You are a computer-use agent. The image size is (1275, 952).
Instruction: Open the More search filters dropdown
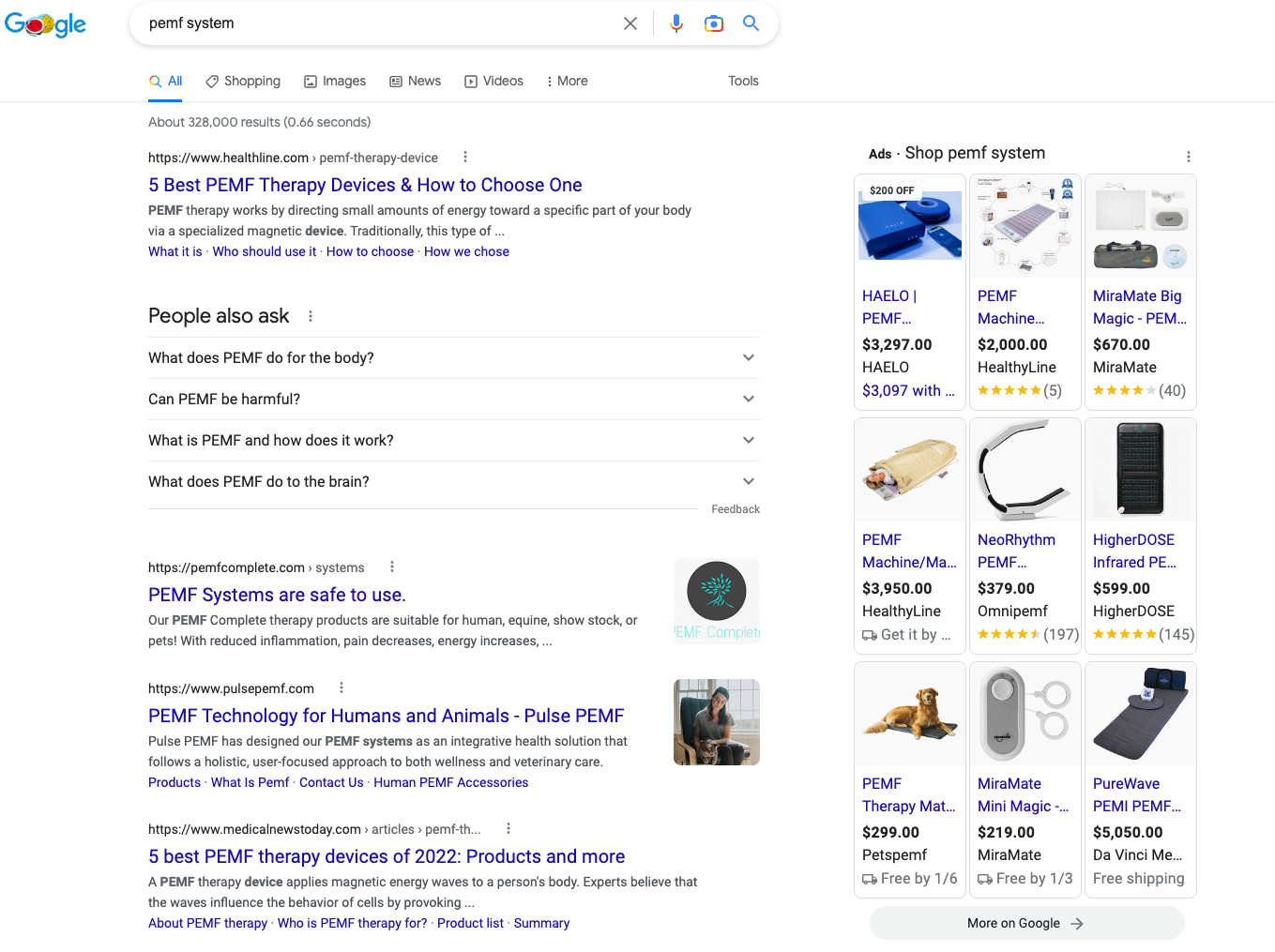[567, 82]
